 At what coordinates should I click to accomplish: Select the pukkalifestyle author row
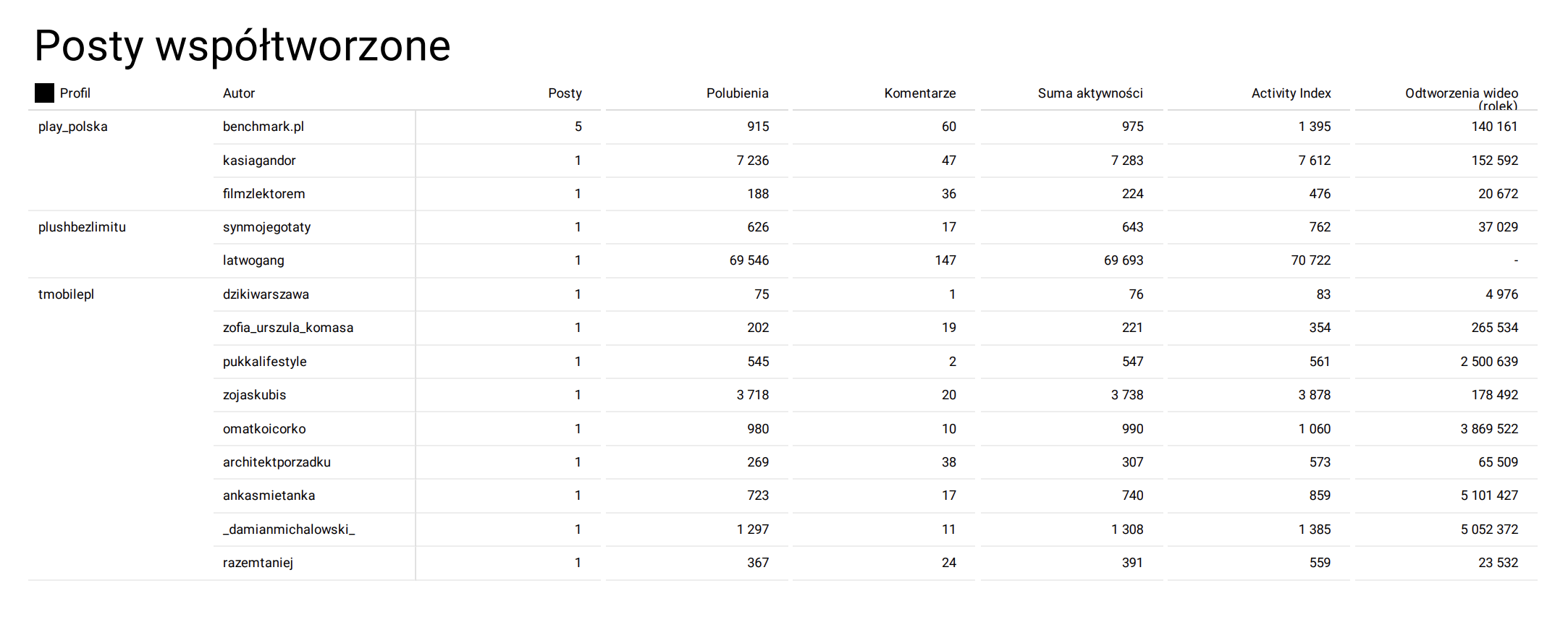[x=265, y=362]
